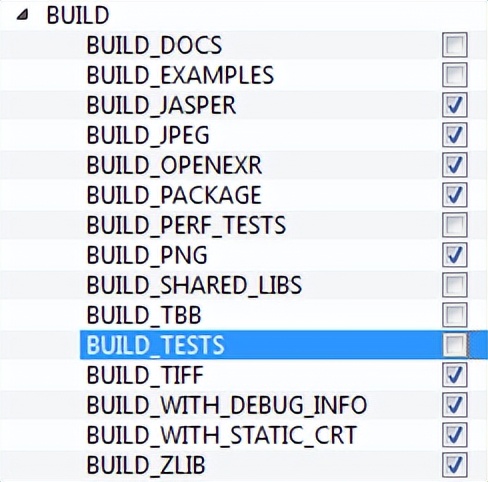This screenshot has width=488, height=482.
Task: Disable the BUILD_JPEG checkbox
Action: click(x=455, y=135)
